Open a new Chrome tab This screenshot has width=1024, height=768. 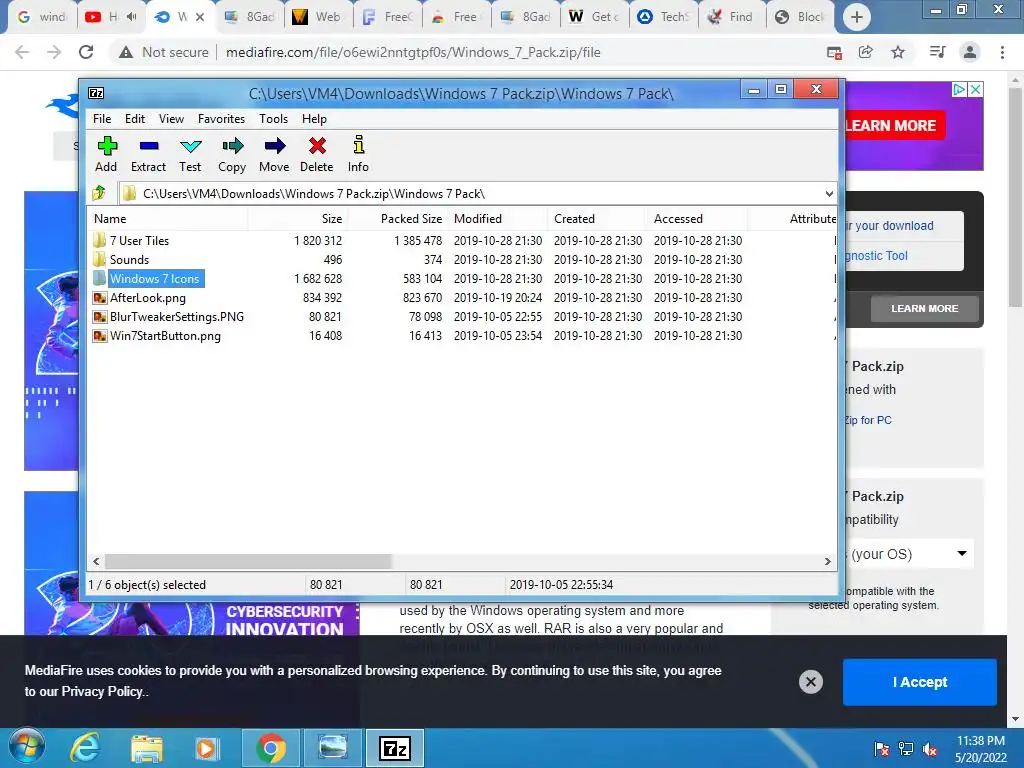tap(856, 17)
